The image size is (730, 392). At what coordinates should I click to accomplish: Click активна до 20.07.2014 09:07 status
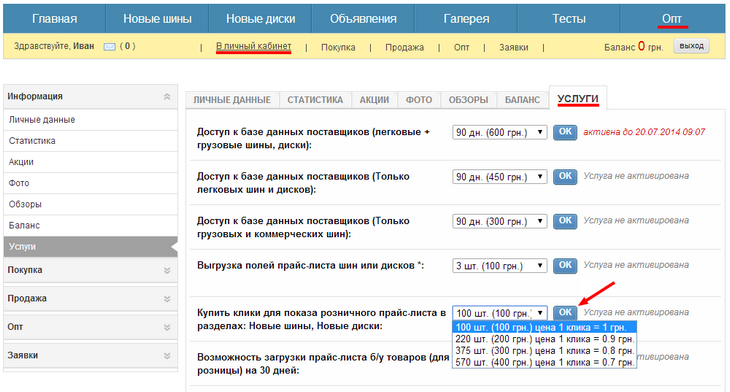pyautogui.click(x=644, y=132)
